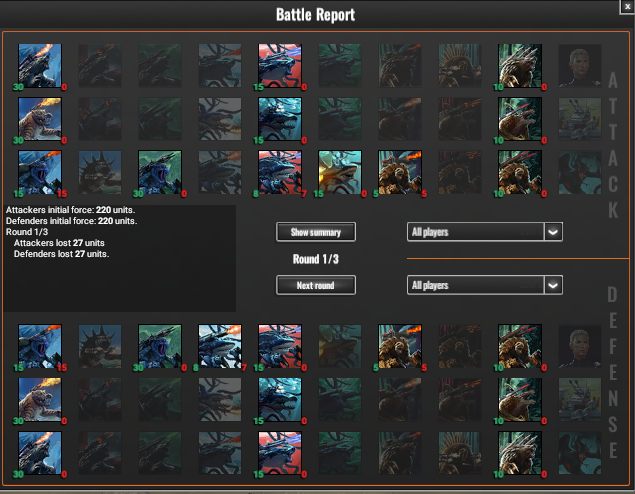Click Defense's dimmed winged dragon icon
This screenshot has height=494, width=635.
pyautogui.click(x=580, y=453)
